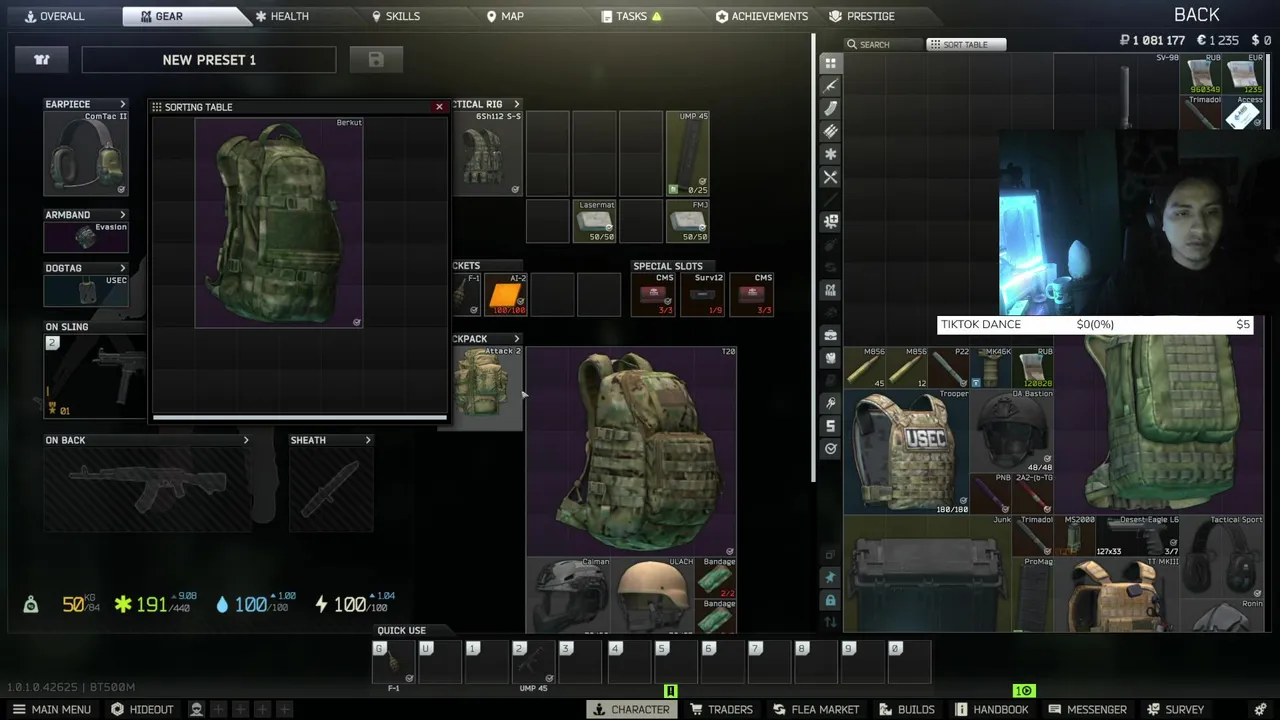Filter stash by keys icon
This screenshot has height=720, width=1280.
[x=830, y=403]
